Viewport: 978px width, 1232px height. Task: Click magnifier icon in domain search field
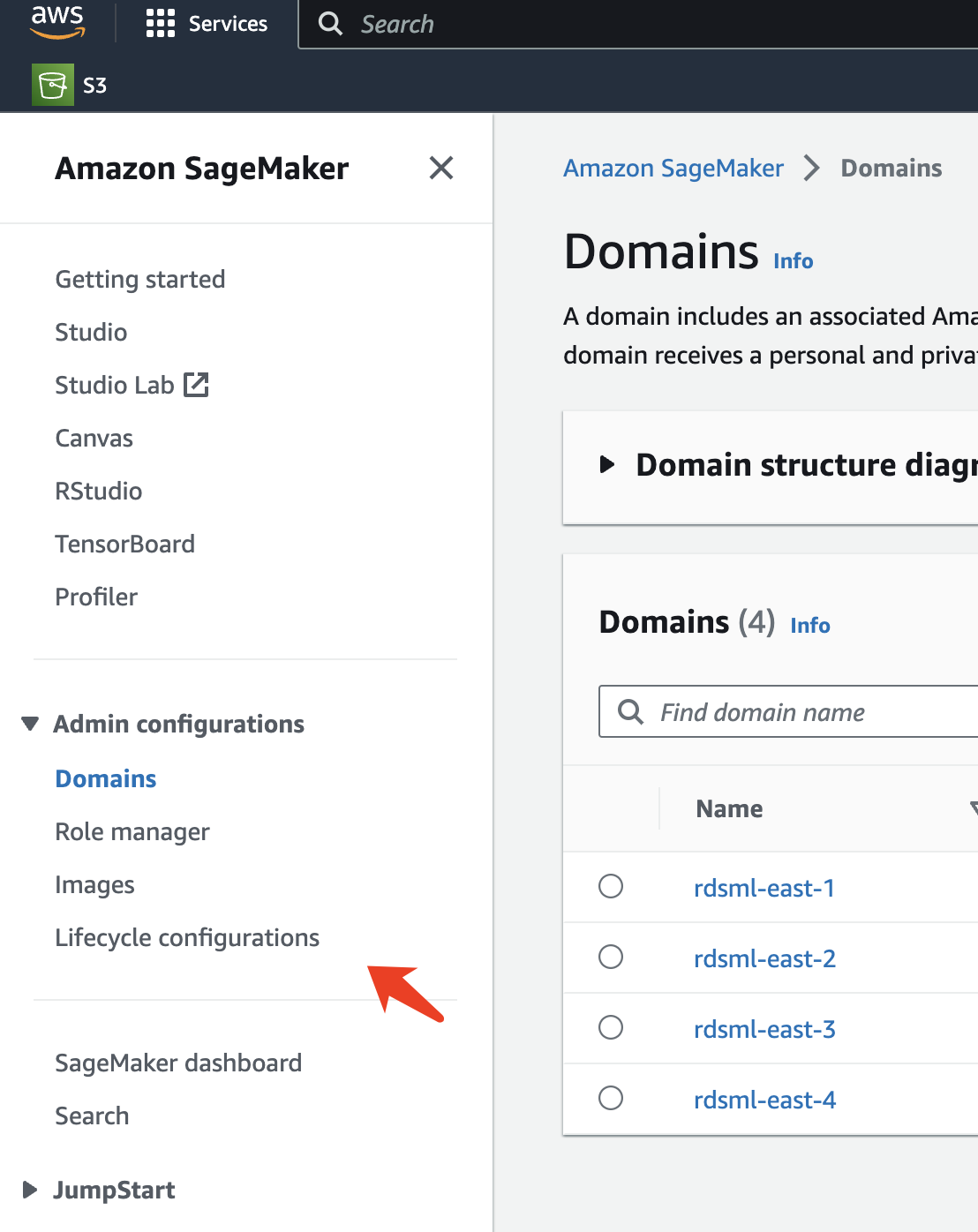(x=630, y=711)
